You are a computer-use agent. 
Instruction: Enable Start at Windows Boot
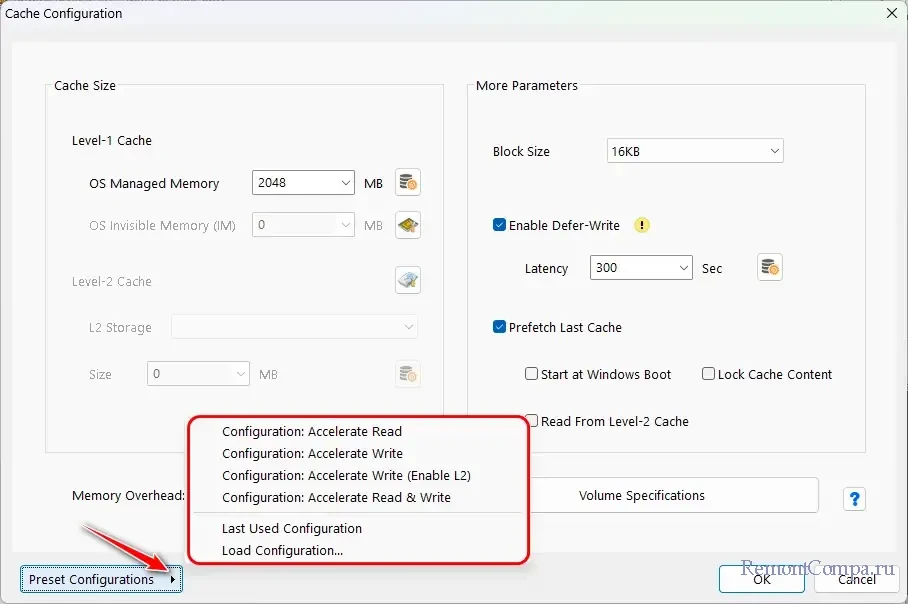pos(532,374)
